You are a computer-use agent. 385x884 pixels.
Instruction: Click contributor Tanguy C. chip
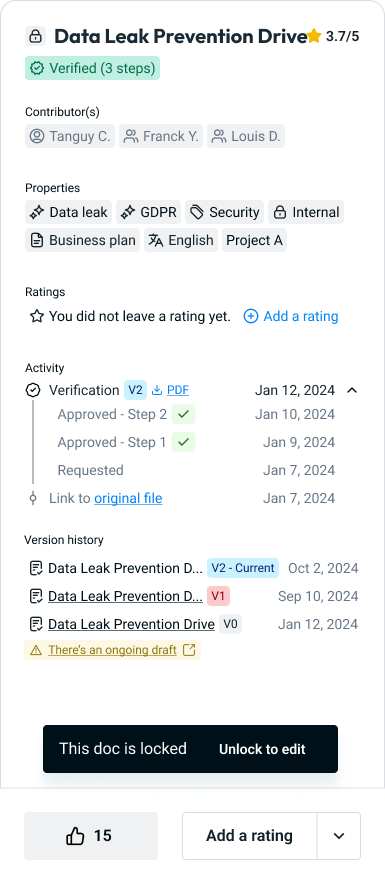point(70,136)
